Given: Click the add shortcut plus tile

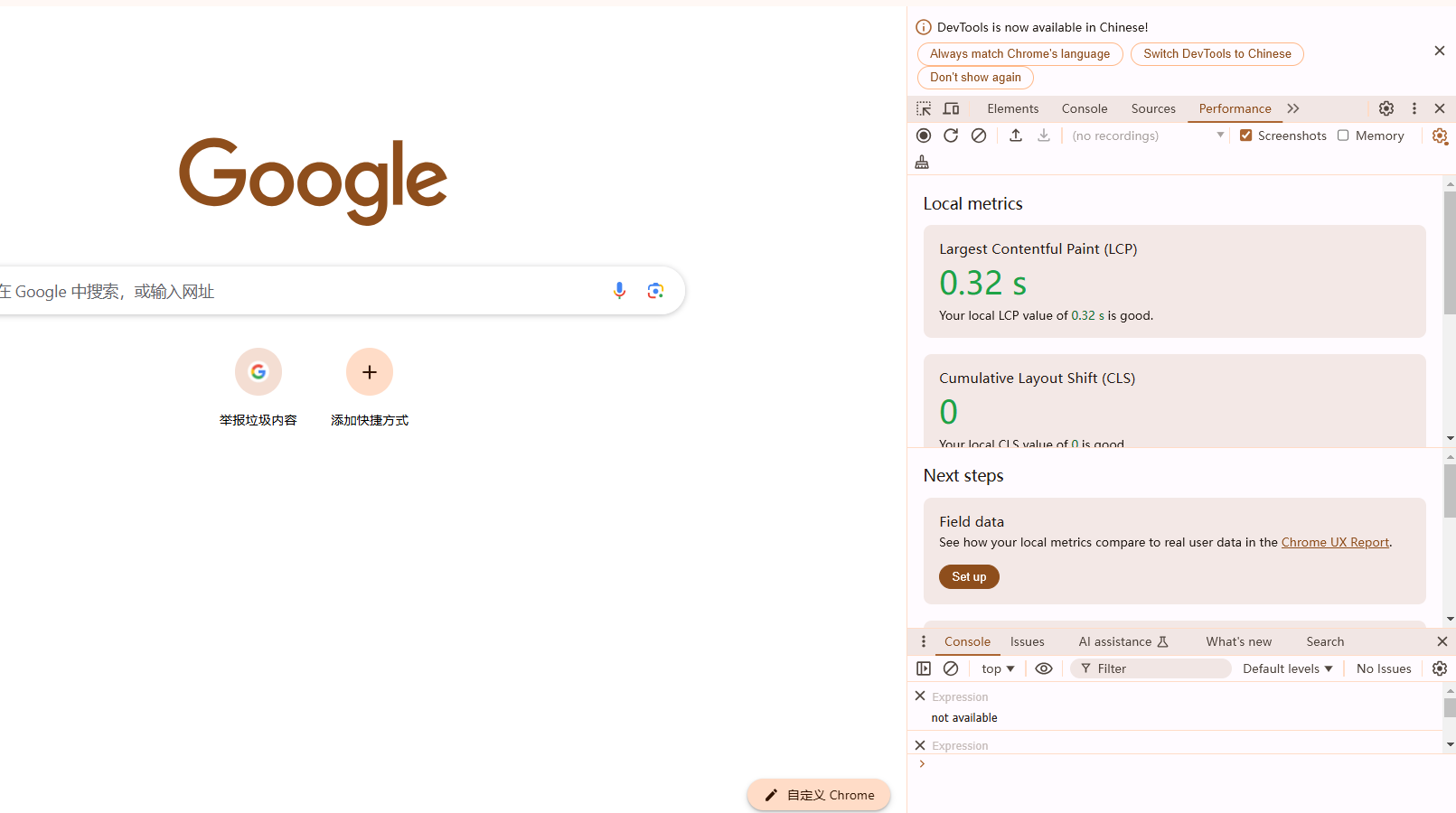Looking at the screenshot, I should [370, 372].
